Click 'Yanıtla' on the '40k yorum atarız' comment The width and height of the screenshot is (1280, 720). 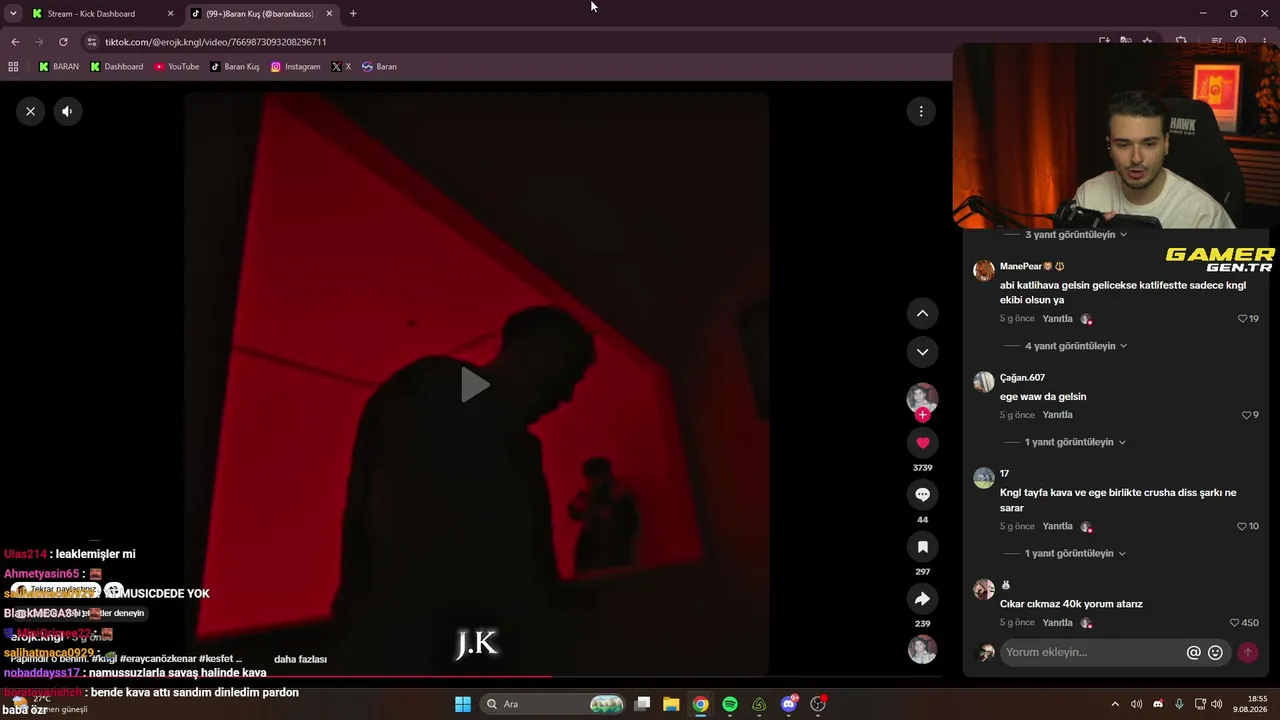[1057, 622]
